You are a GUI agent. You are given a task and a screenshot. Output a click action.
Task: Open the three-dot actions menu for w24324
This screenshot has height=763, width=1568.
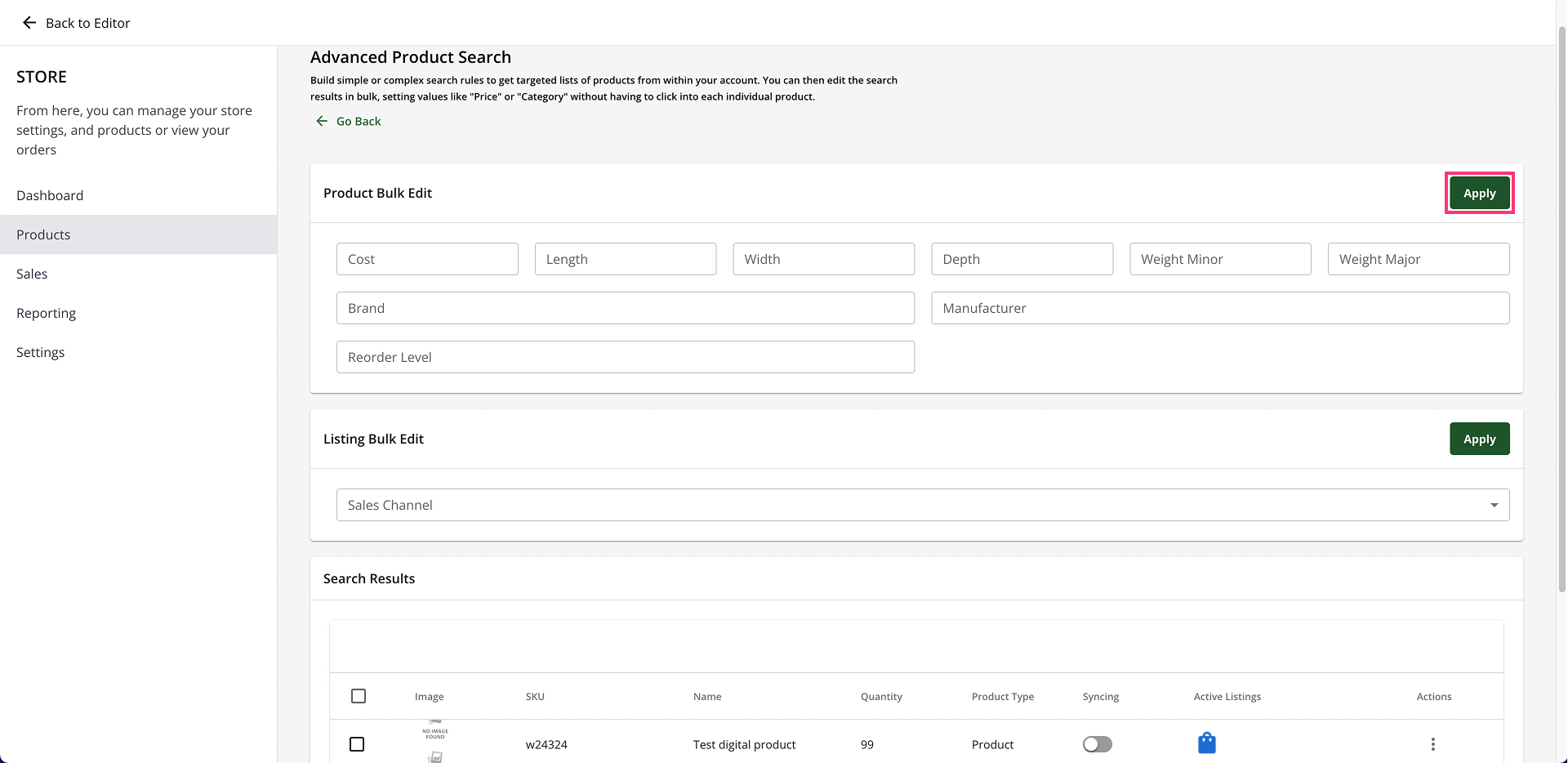[x=1432, y=744]
